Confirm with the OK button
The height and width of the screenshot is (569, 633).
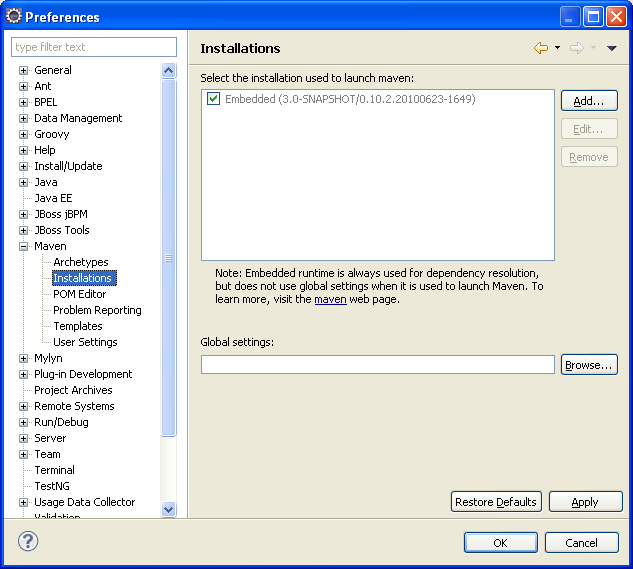coord(501,542)
